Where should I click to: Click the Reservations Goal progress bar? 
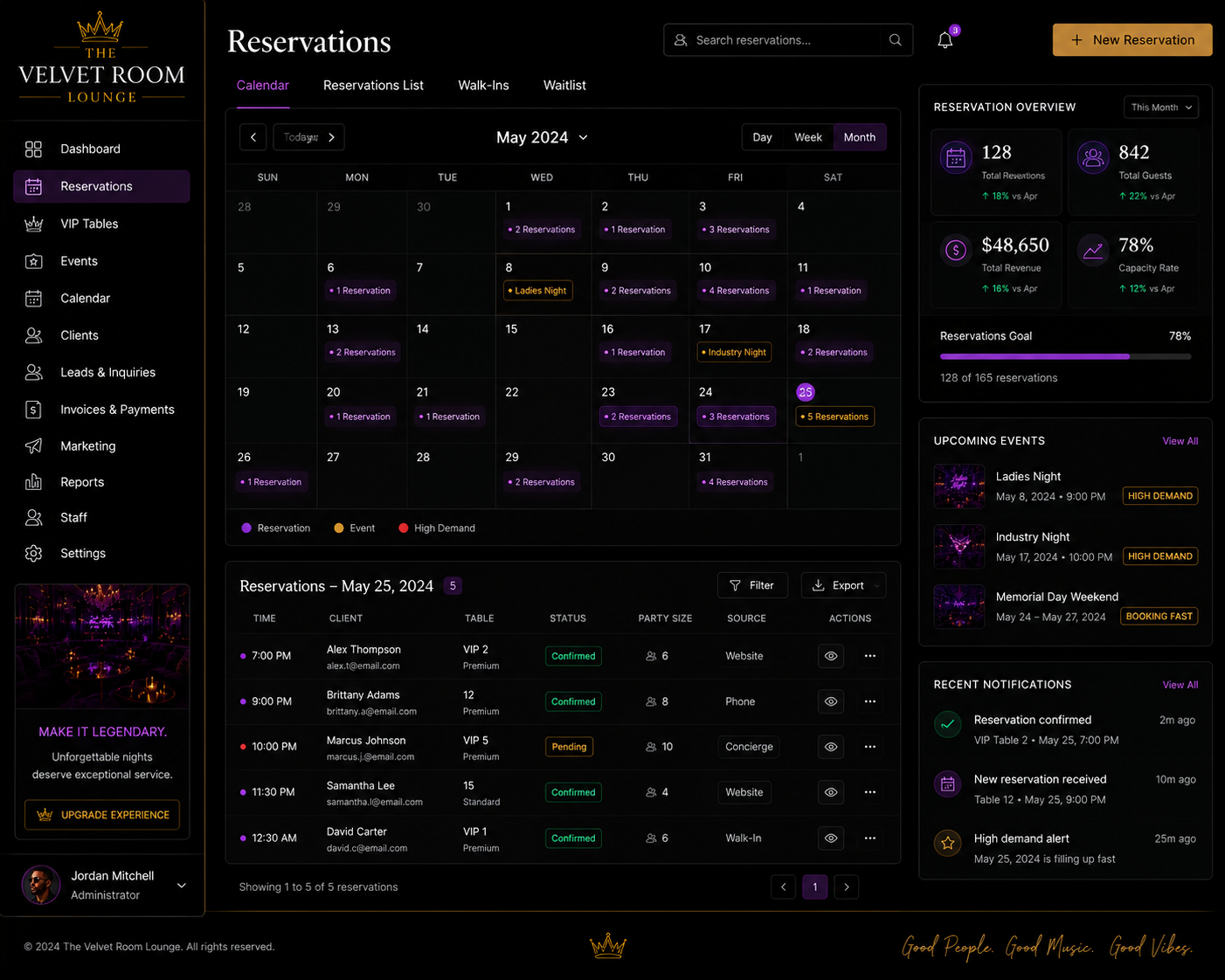(x=1065, y=356)
